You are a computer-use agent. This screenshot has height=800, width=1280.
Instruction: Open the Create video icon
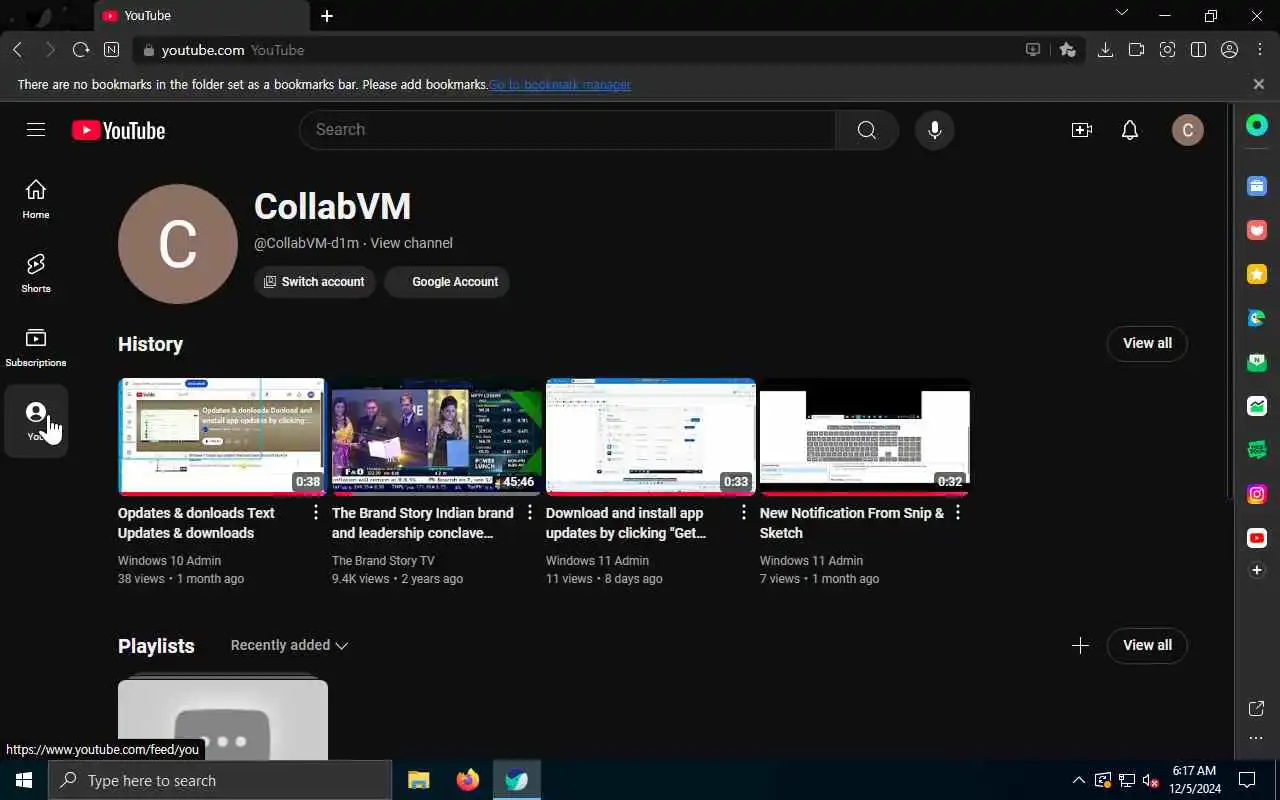[1081, 130]
